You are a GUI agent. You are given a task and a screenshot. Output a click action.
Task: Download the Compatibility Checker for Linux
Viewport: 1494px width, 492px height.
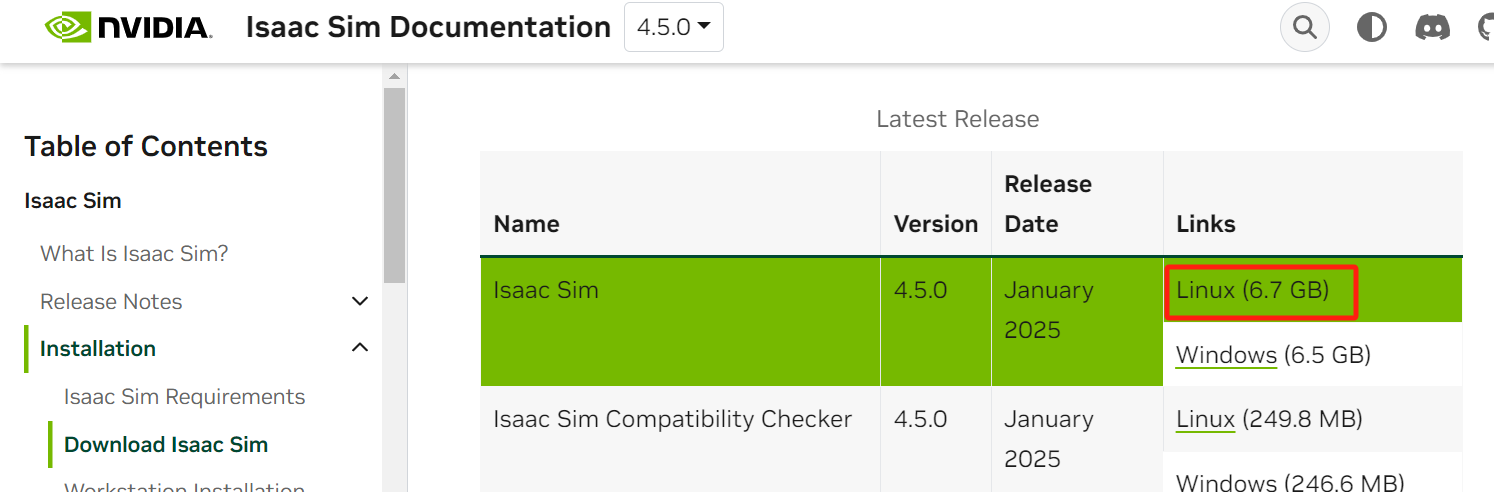coord(1205,419)
